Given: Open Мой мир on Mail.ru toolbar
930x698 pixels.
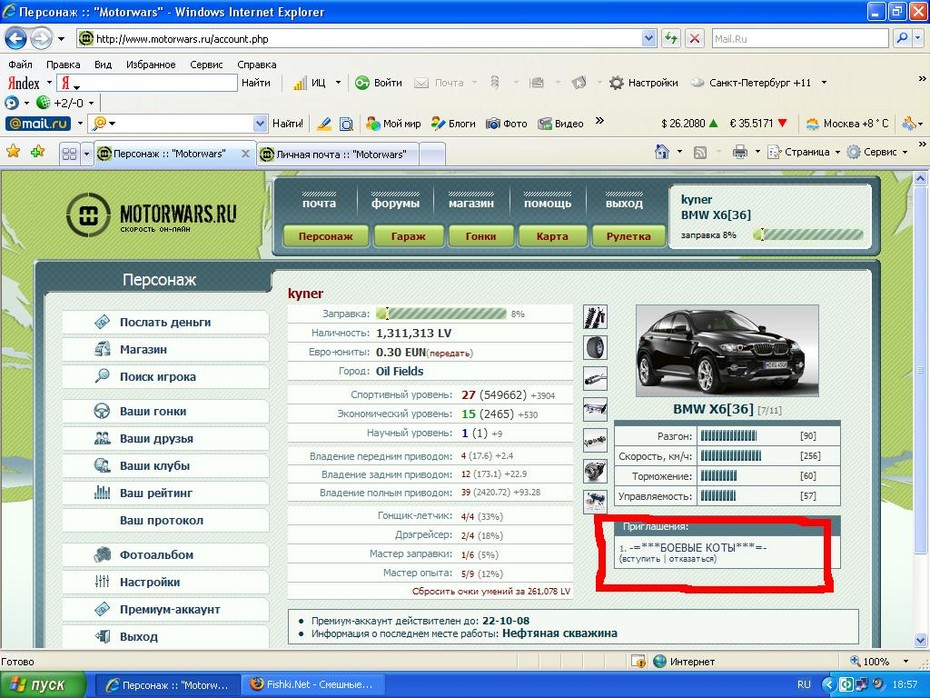Looking at the screenshot, I should (x=393, y=123).
